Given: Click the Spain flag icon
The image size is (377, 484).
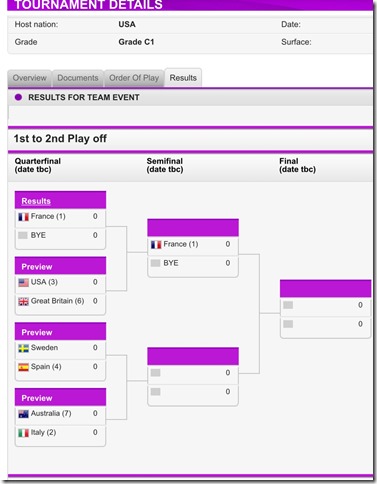Looking at the screenshot, I should point(23,367).
